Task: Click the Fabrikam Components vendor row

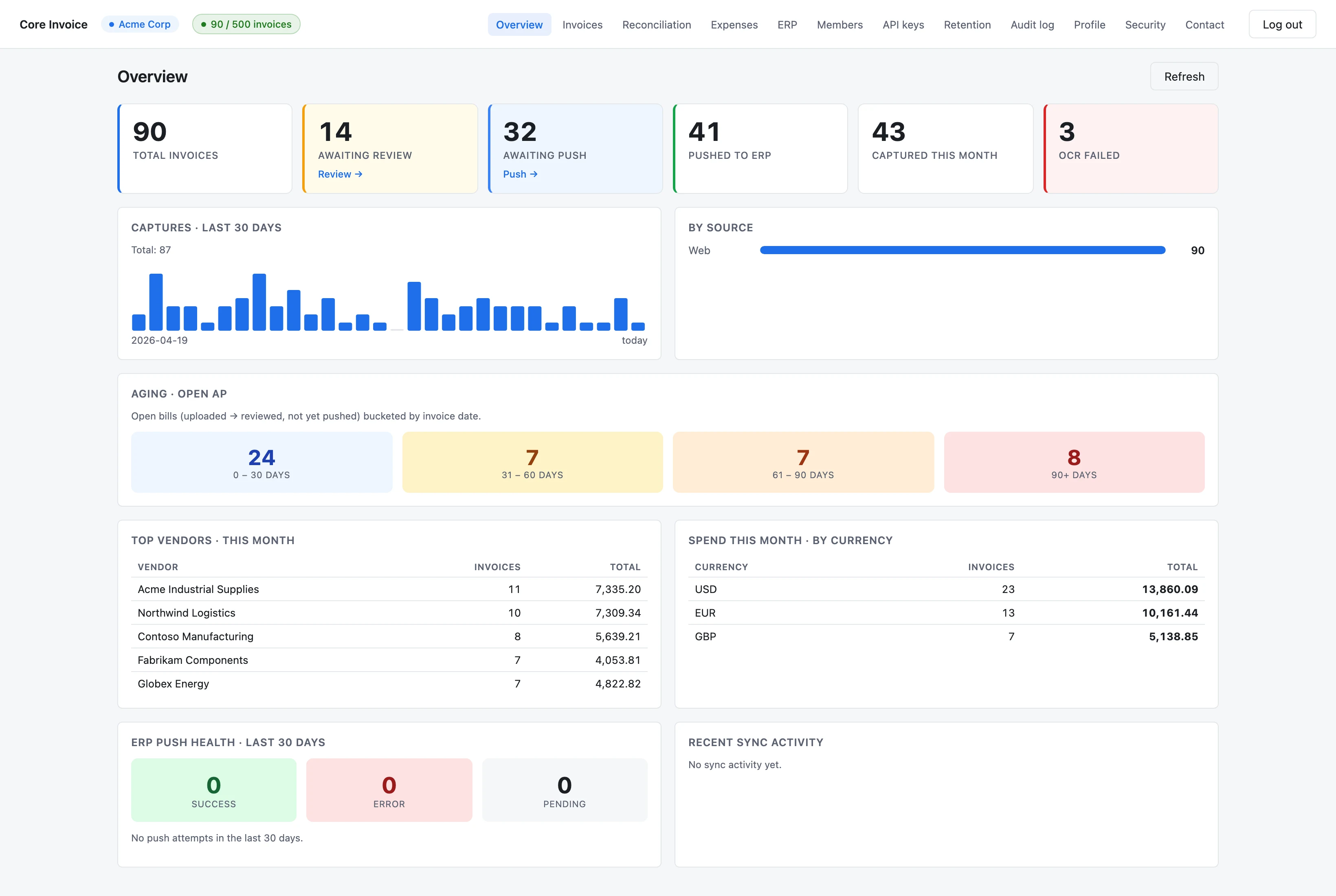Action: (389, 660)
